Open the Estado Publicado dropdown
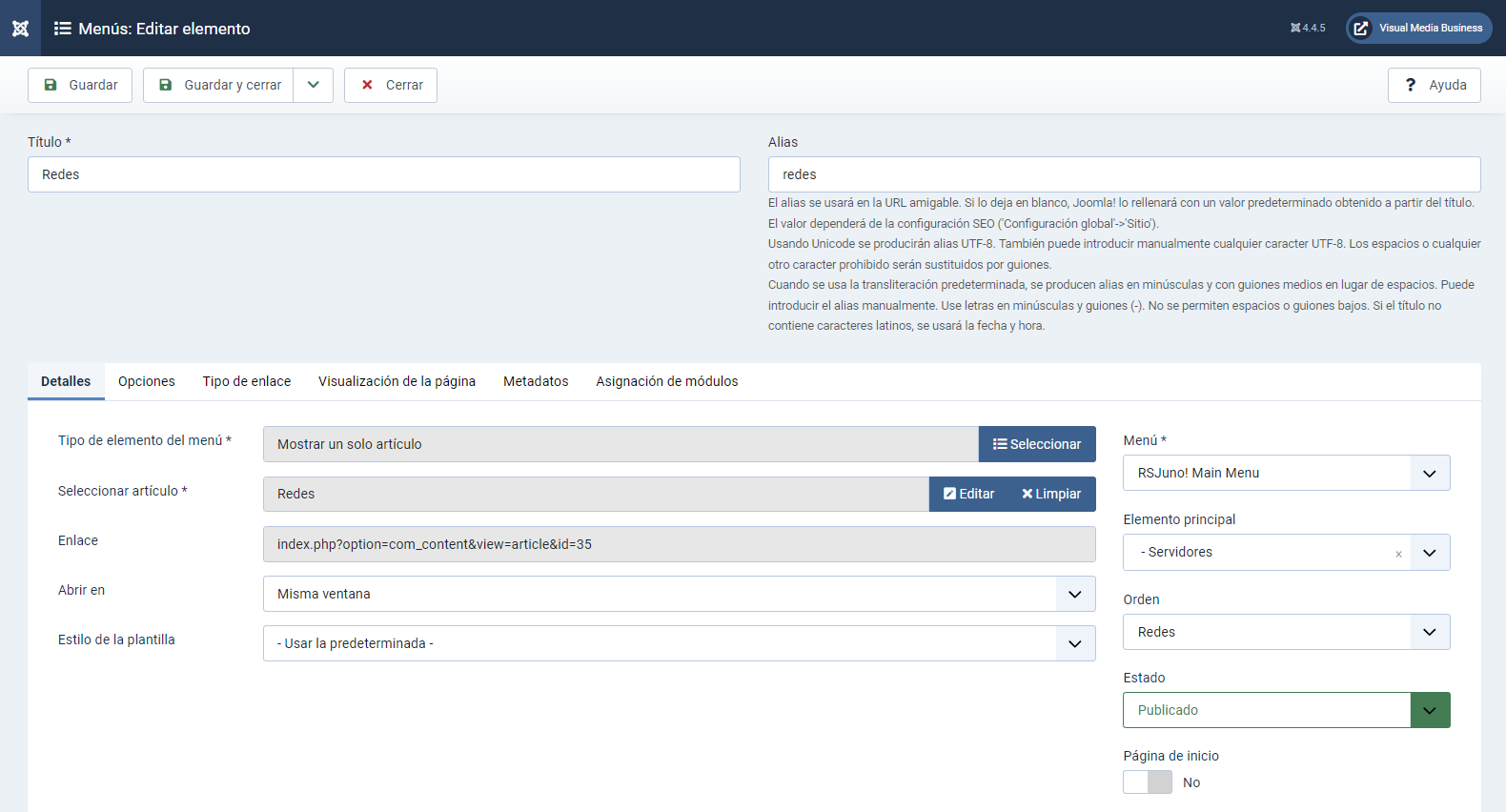This screenshot has width=1506, height=812. pyautogui.click(x=1287, y=710)
